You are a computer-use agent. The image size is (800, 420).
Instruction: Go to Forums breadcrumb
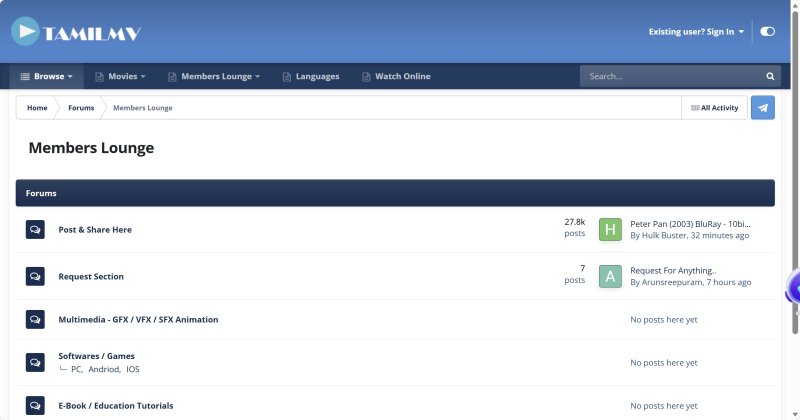[x=81, y=108]
